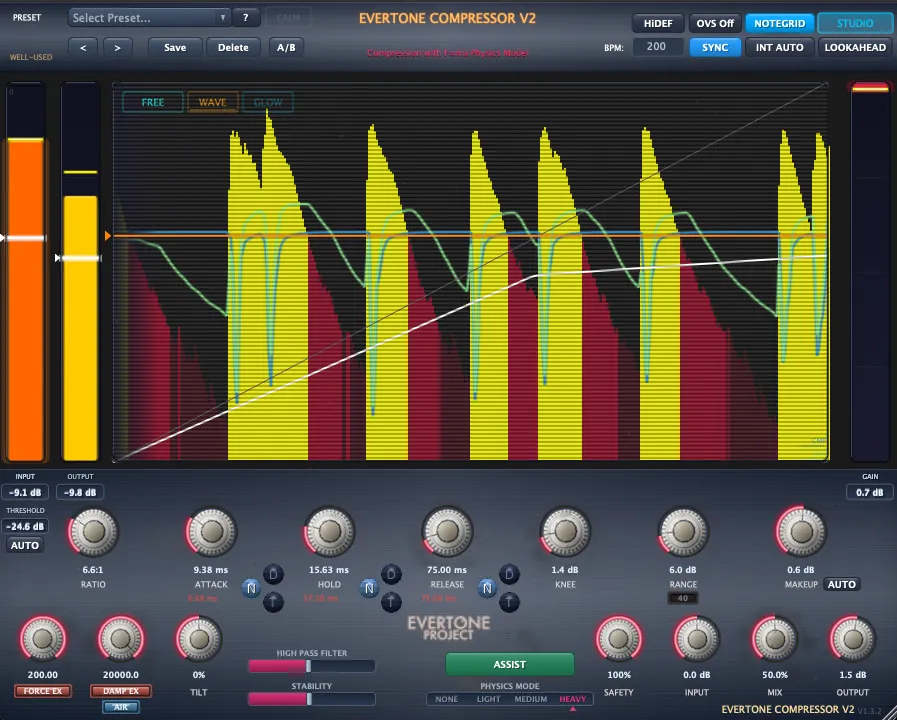Viewport: 897px width, 720px height.
Task: Enable LOOKAHEAD
Action: tap(855, 47)
